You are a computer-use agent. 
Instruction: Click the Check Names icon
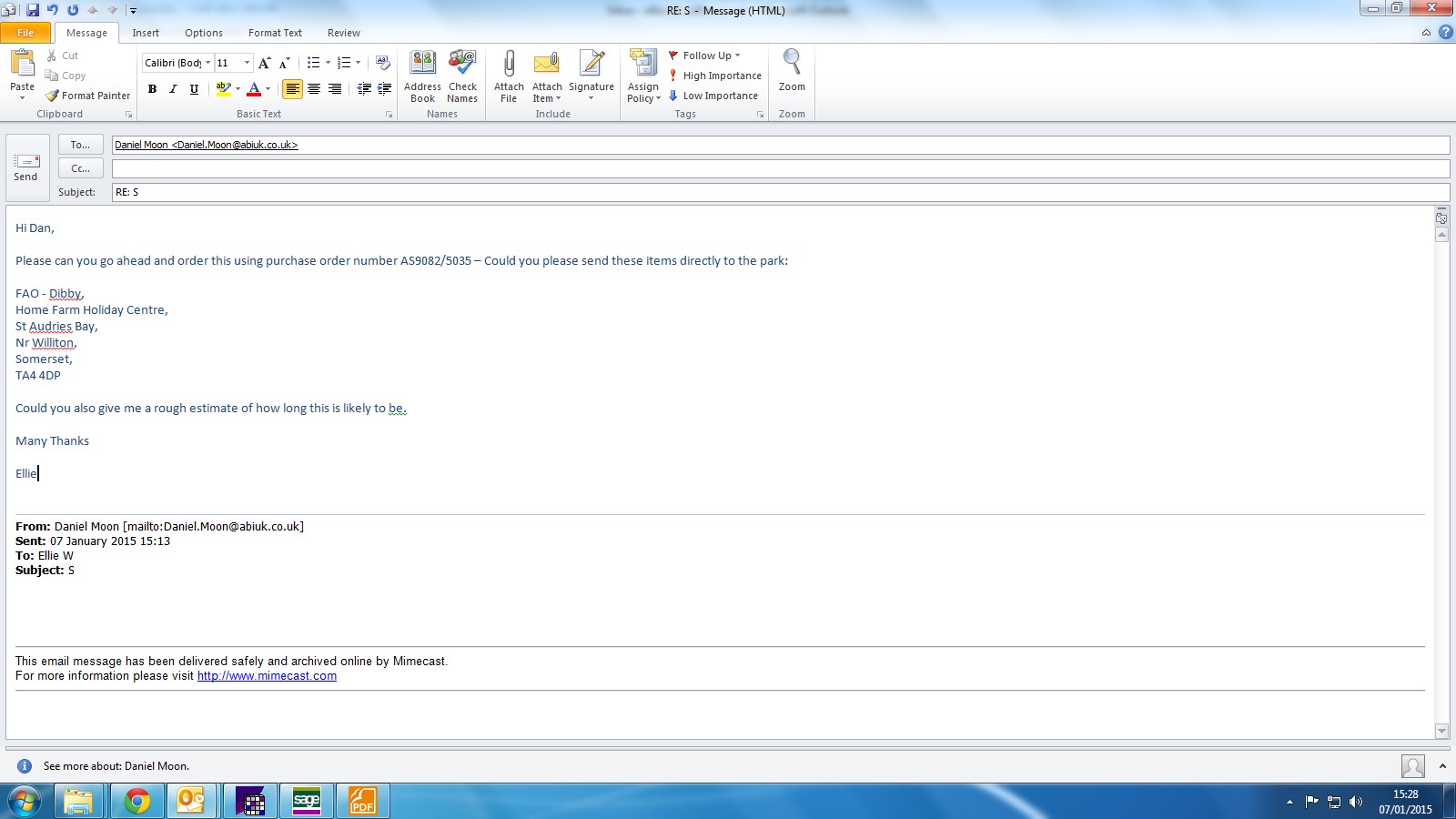[x=462, y=76]
